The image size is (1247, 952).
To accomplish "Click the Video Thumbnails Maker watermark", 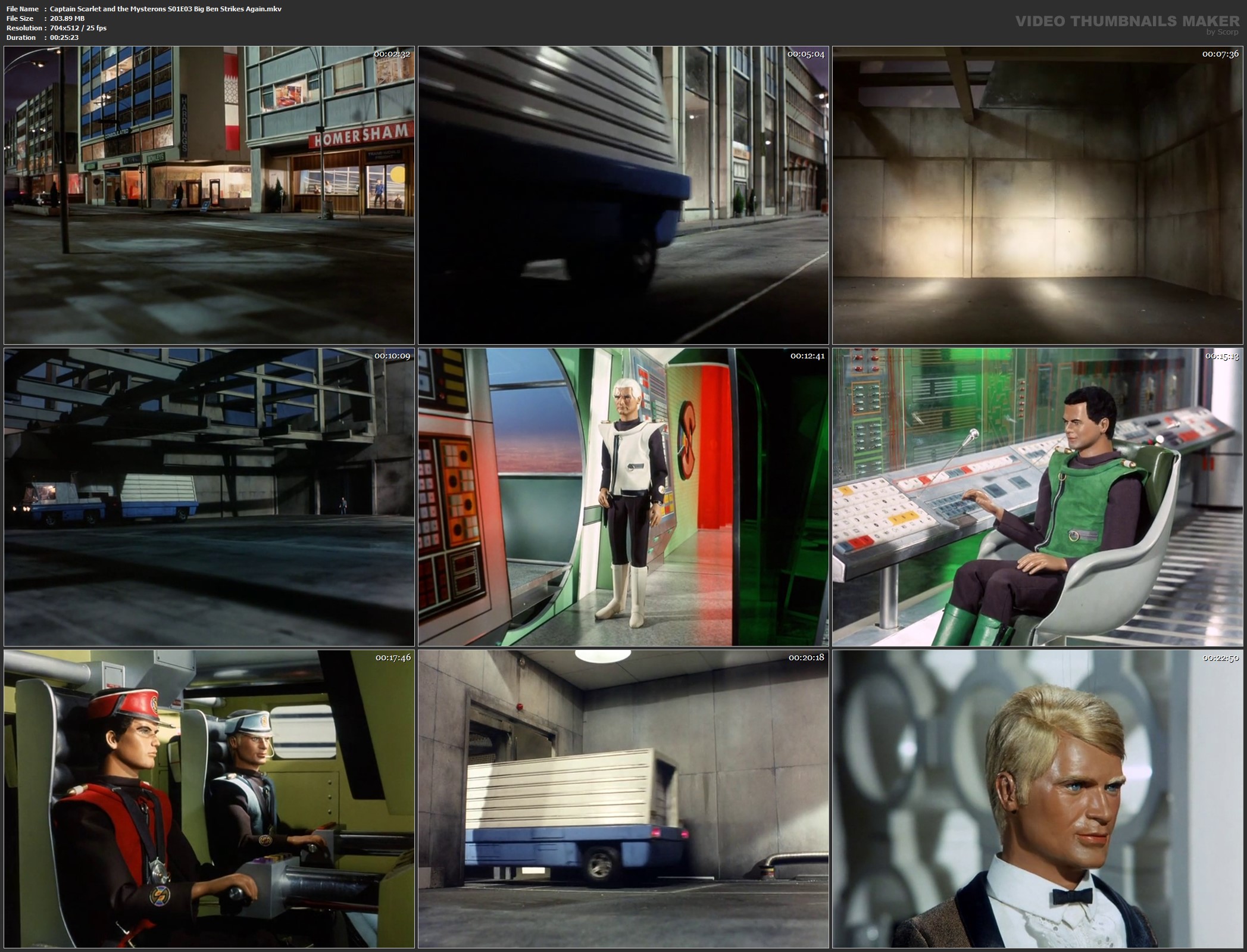I will (1127, 21).
